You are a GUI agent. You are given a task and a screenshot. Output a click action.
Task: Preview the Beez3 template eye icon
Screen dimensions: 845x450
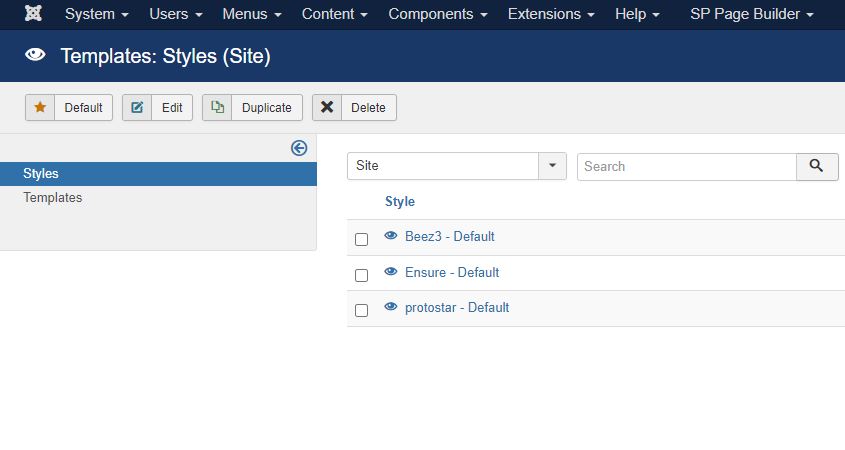pos(391,236)
